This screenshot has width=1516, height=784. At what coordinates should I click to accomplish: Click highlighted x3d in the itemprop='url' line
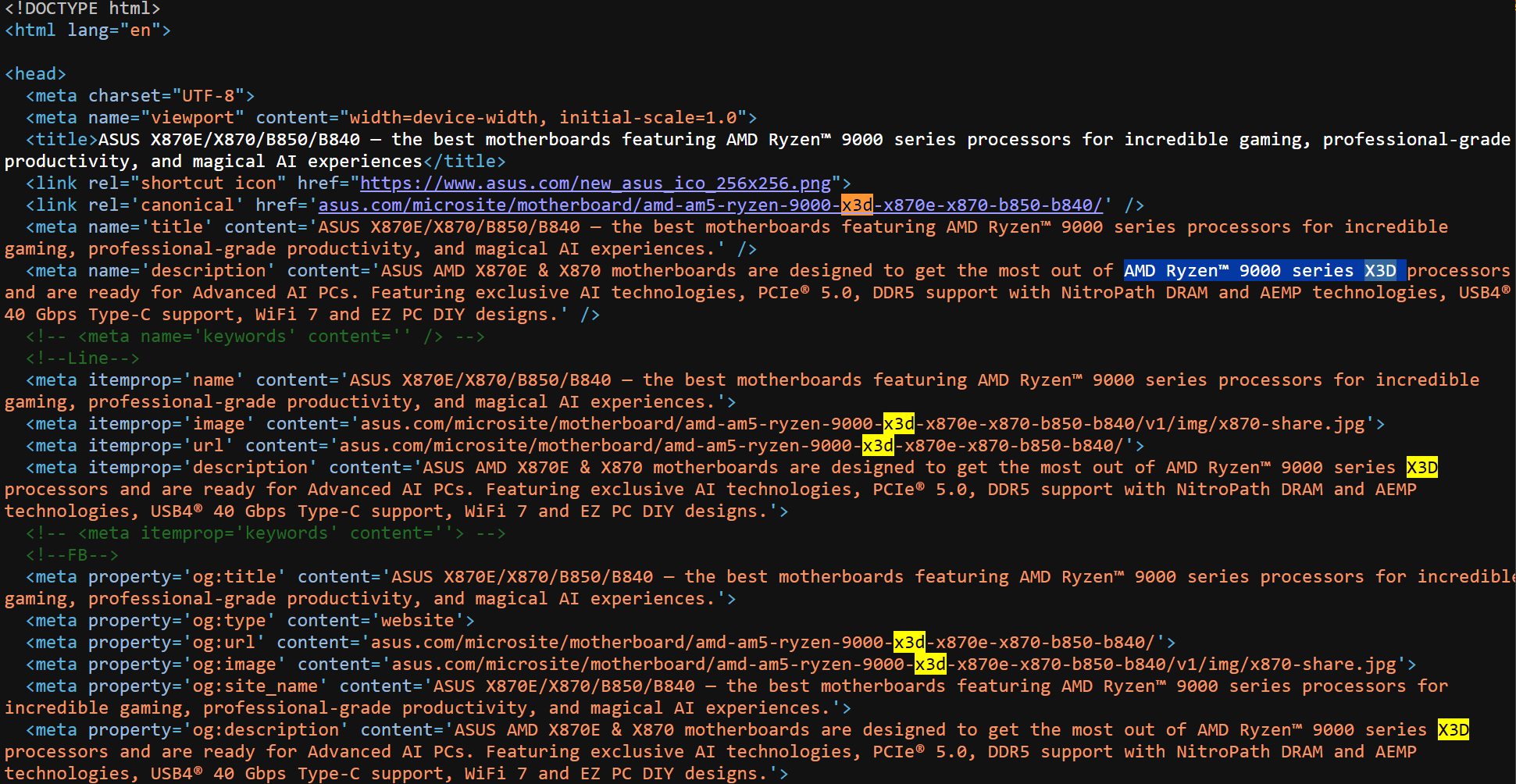pyautogui.click(x=878, y=446)
